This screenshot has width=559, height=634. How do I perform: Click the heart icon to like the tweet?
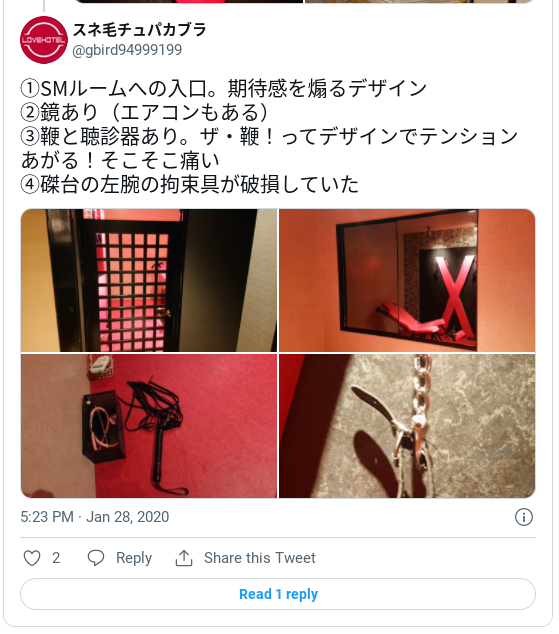point(32,558)
